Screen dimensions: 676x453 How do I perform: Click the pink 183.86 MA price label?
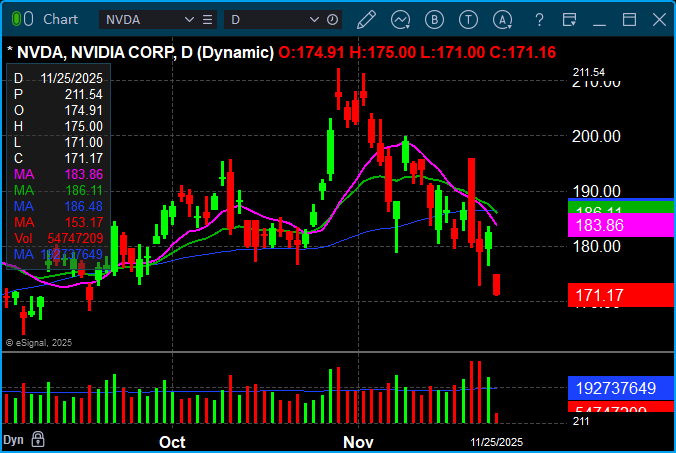pyautogui.click(x=621, y=225)
